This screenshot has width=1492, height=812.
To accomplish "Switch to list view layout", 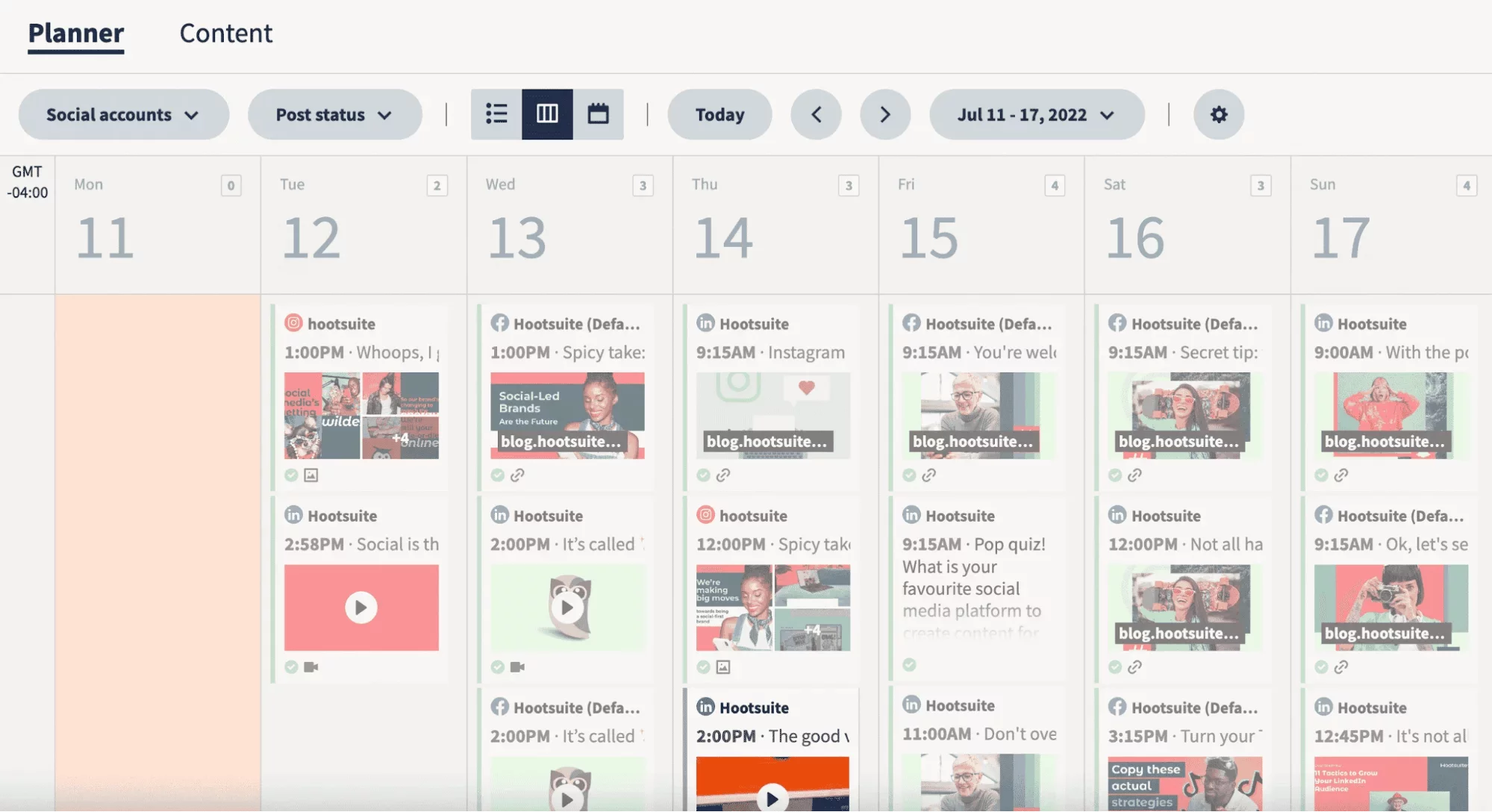I will (497, 113).
